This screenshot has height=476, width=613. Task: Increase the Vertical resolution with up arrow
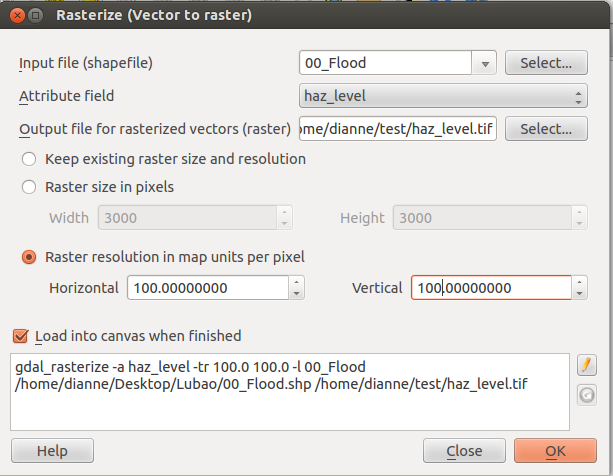click(579, 282)
